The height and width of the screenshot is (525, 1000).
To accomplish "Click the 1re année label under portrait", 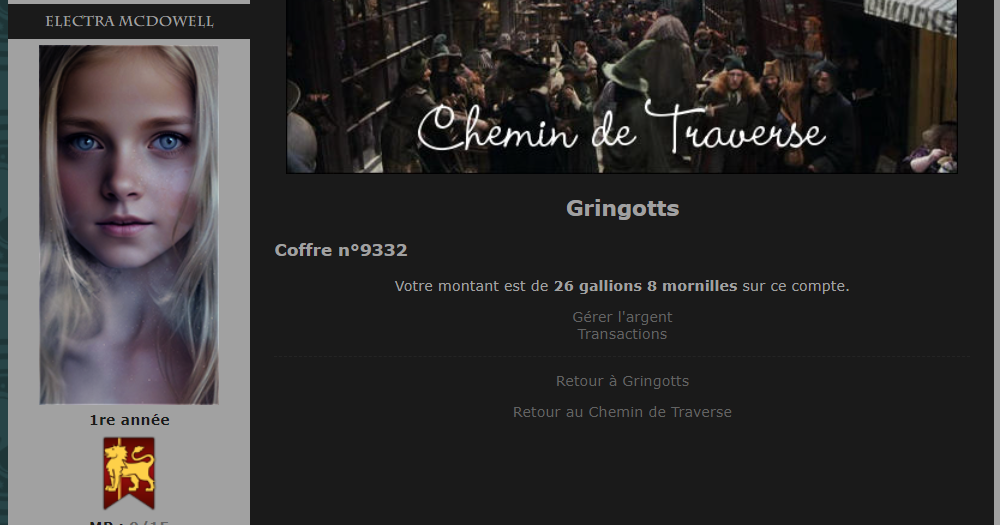I will pyautogui.click(x=129, y=420).
